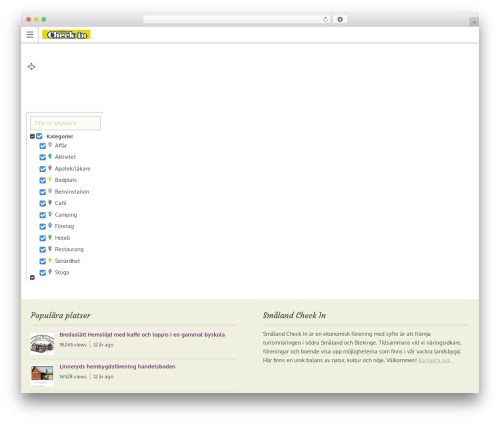Click the Stuga map pin icon
Viewport: 500px width, 423px height.
[x=50, y=272]
